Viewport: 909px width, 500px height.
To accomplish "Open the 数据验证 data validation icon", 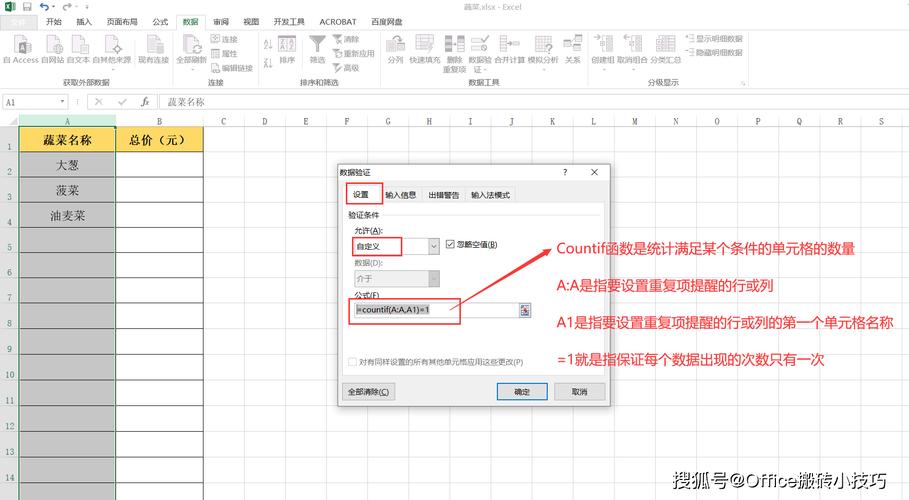I will point(480,45).
